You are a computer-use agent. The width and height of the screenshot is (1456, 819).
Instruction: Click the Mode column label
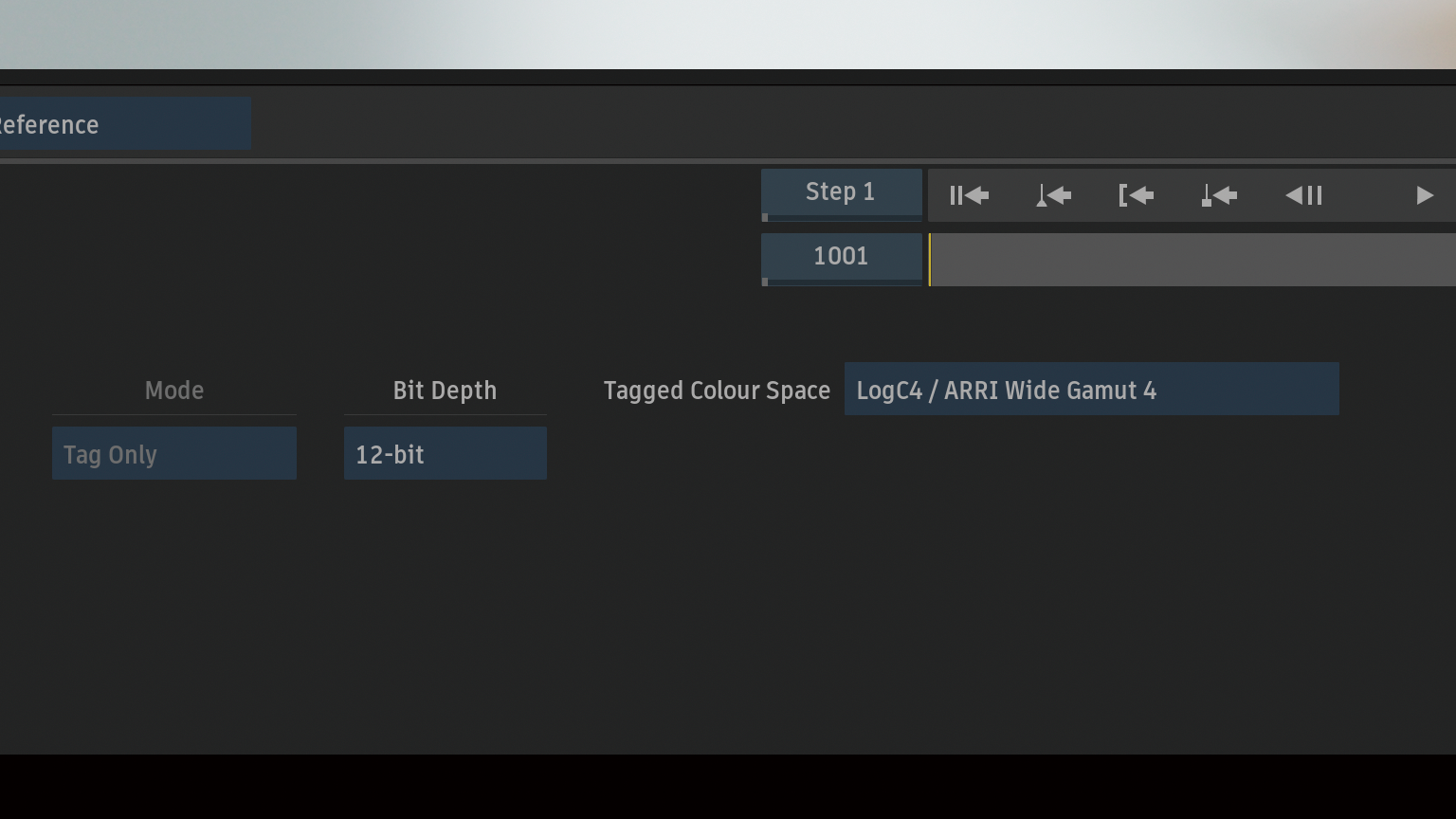pos(174,391)
